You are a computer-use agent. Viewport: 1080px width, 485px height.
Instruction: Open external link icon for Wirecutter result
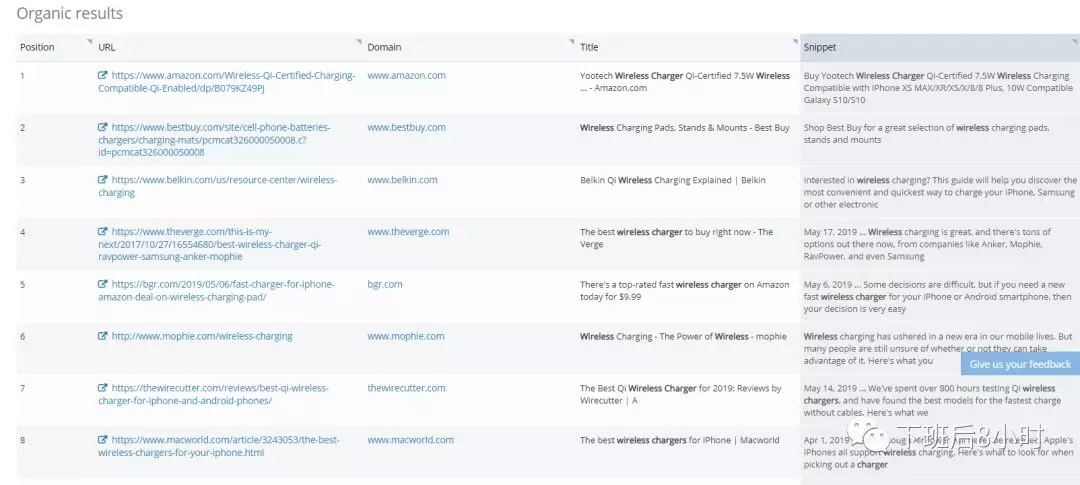103,388
